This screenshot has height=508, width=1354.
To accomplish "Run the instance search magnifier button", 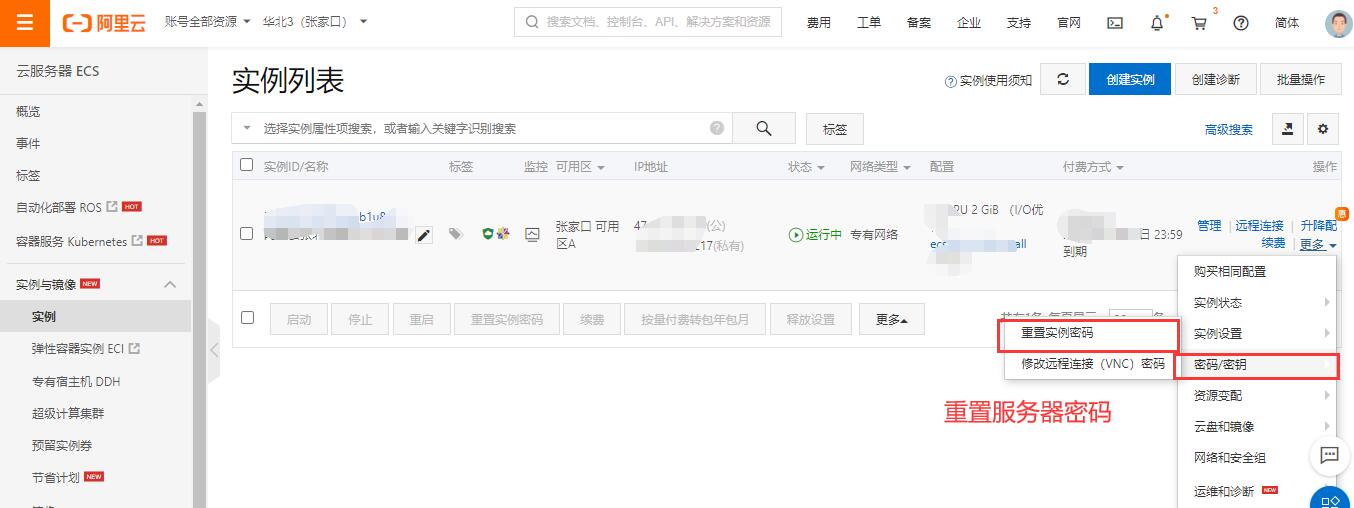I will pyautogui.click(x=764, y=128).
